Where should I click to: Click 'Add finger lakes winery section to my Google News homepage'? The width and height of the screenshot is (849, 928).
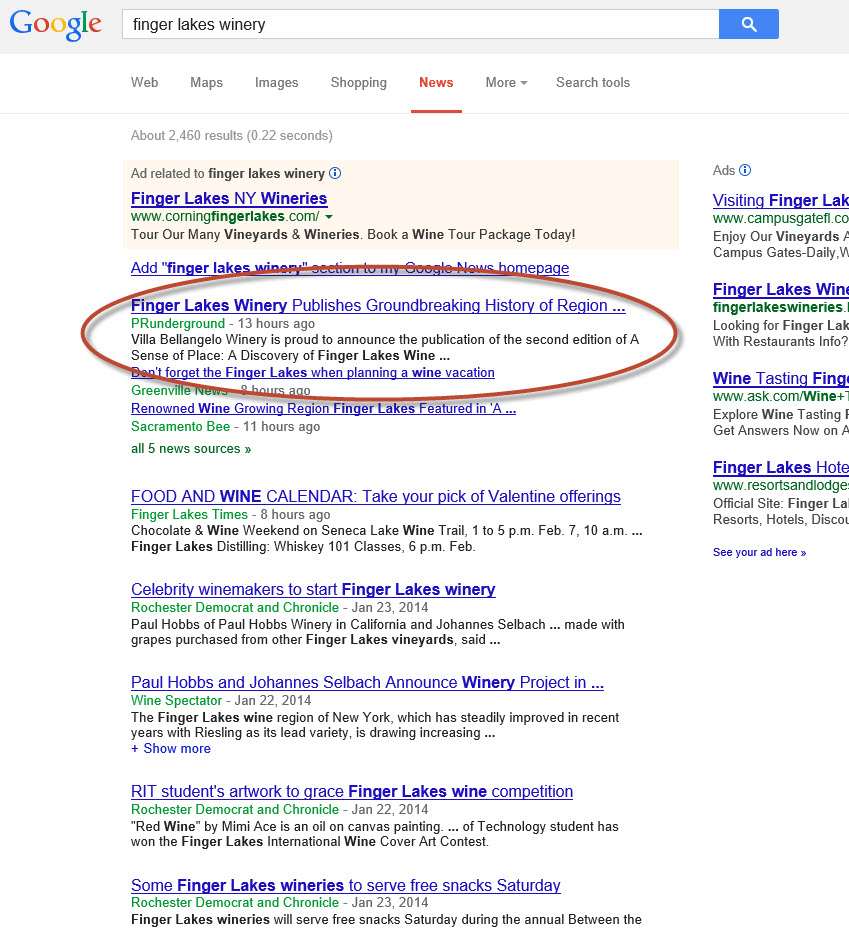[350, 268]
